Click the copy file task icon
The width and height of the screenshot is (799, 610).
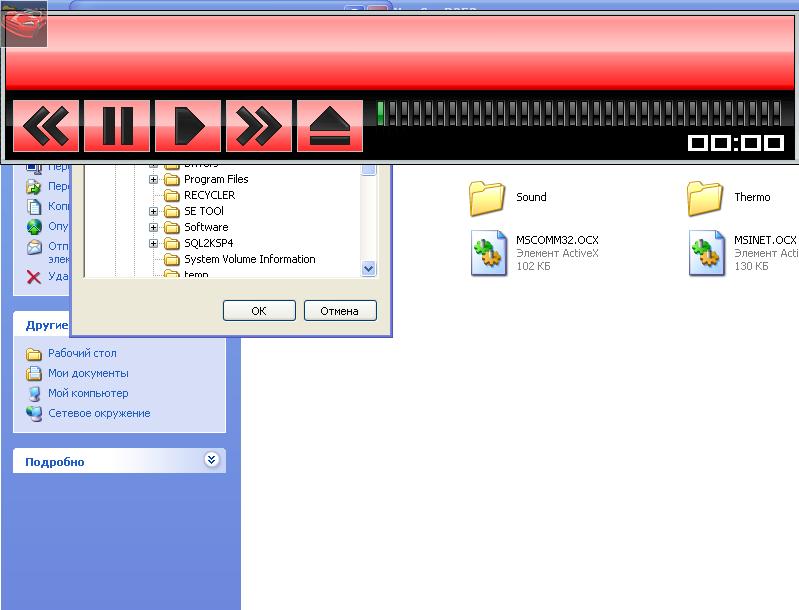coord(34,206)
